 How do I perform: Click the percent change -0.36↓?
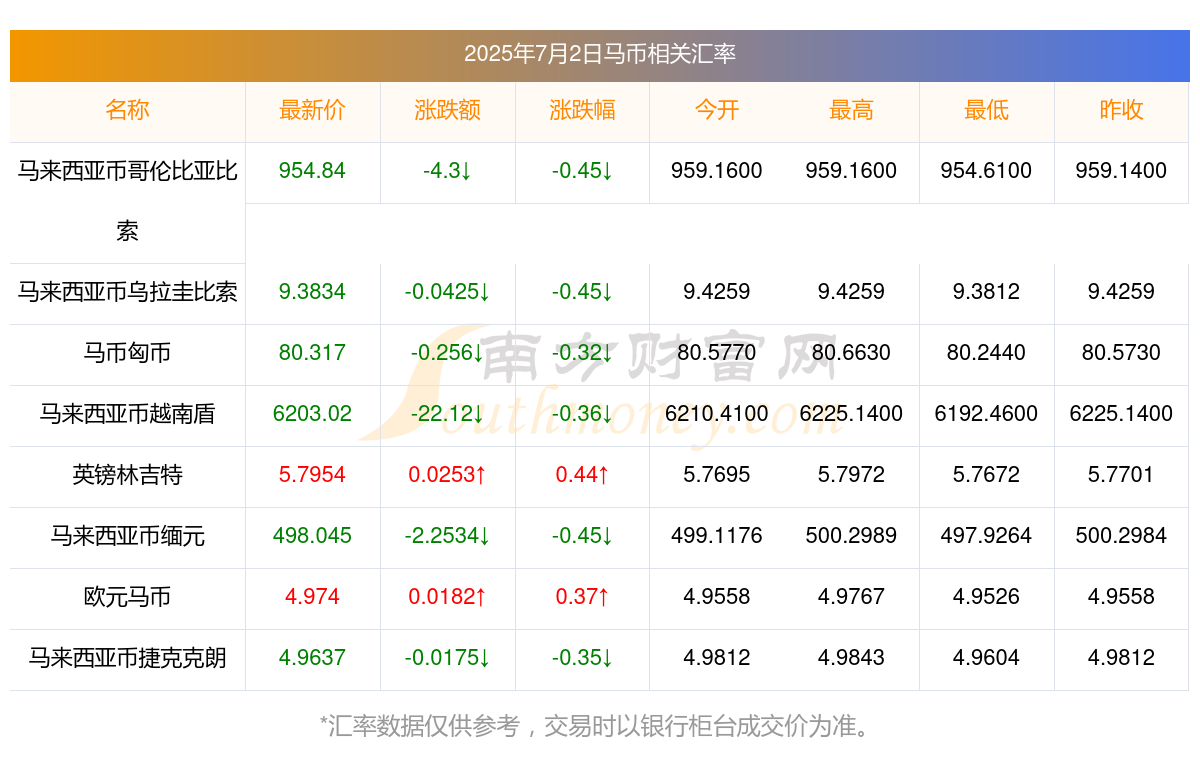pyautogui.click(x=582, y=414)
